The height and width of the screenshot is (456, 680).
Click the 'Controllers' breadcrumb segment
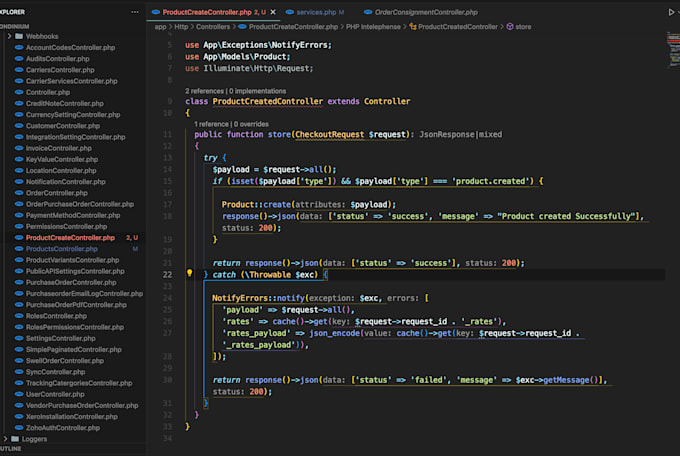[213, 27]
